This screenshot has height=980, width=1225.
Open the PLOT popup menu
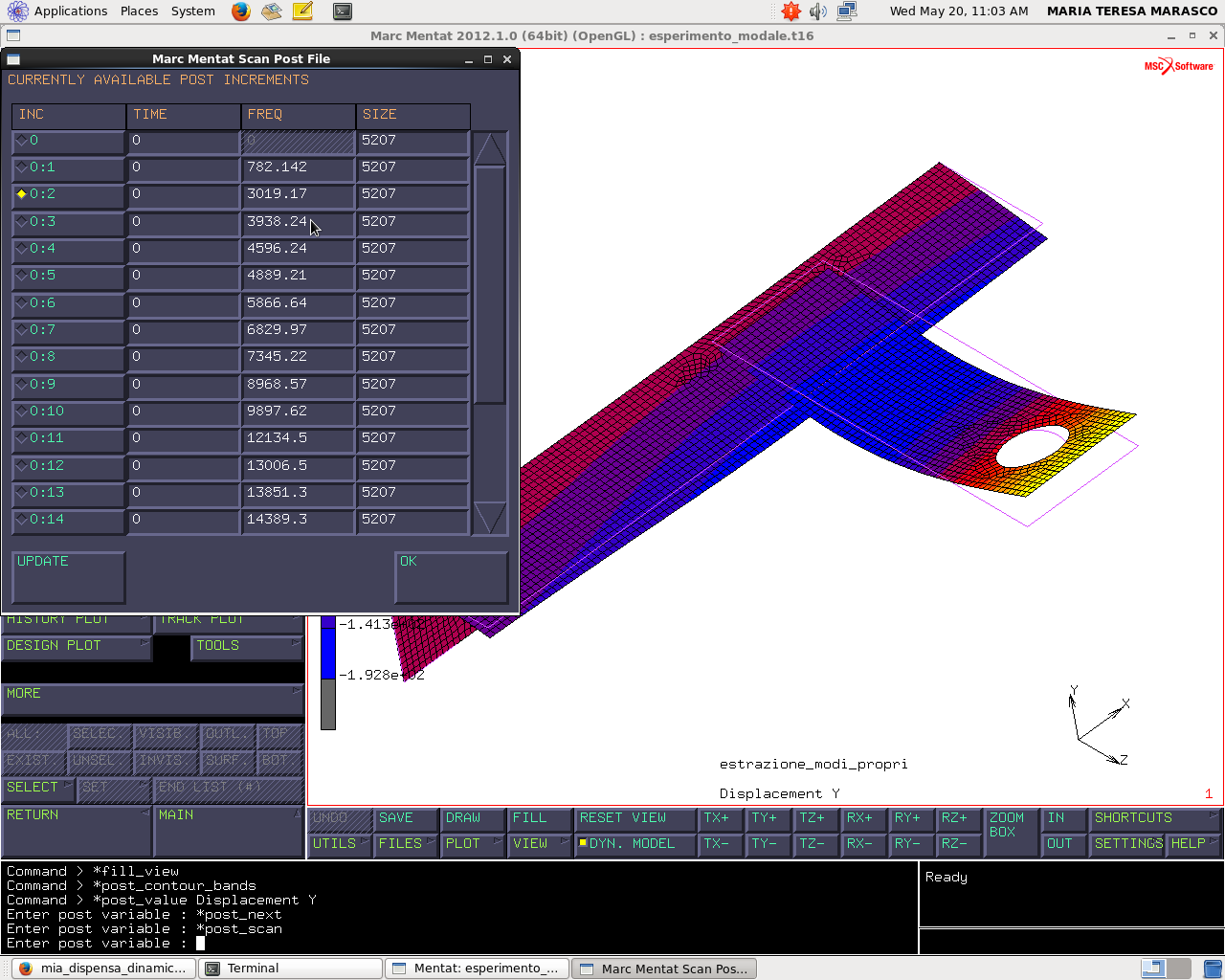coord(472,844)
